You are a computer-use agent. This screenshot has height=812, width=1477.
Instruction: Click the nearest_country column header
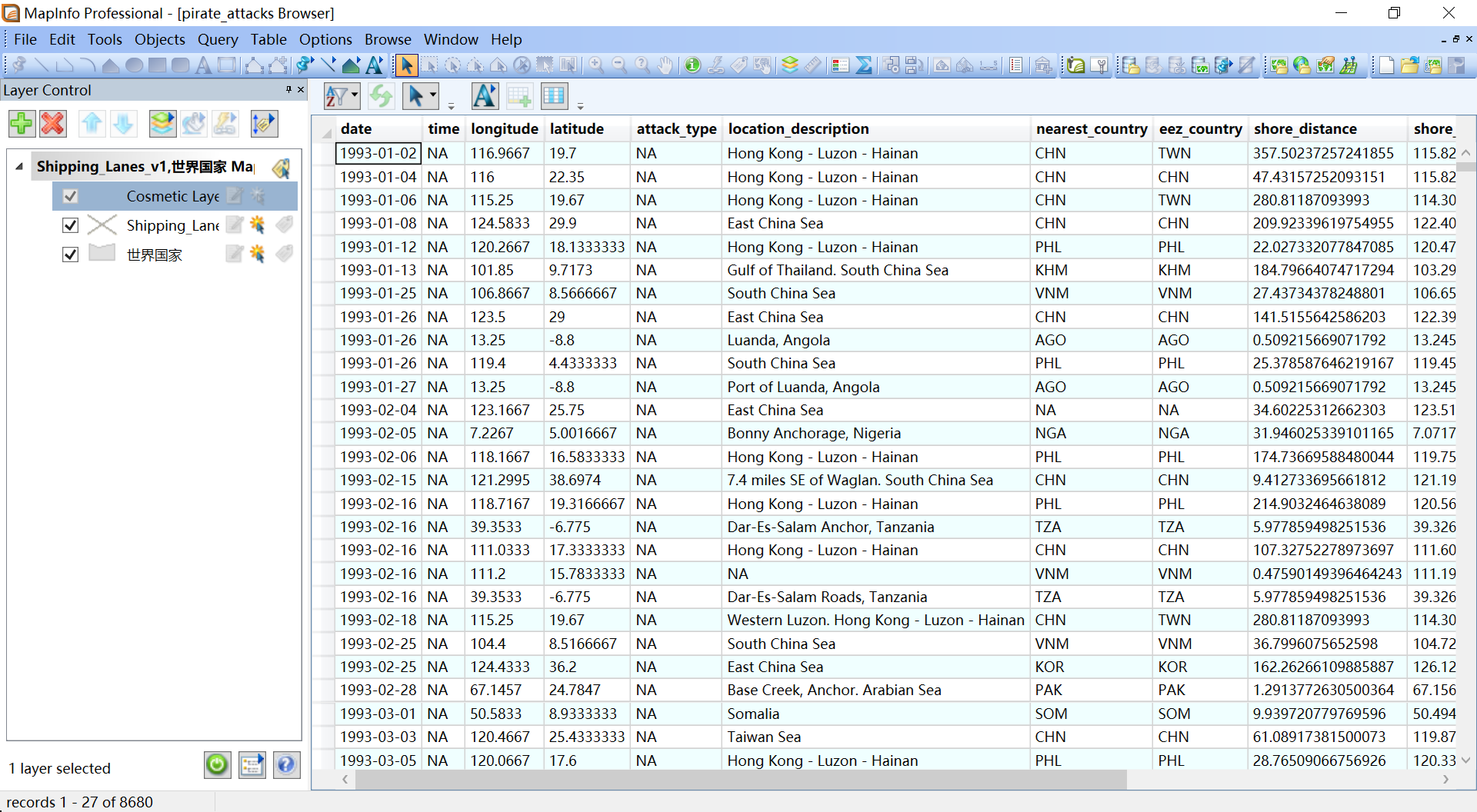click(1092, 129)
